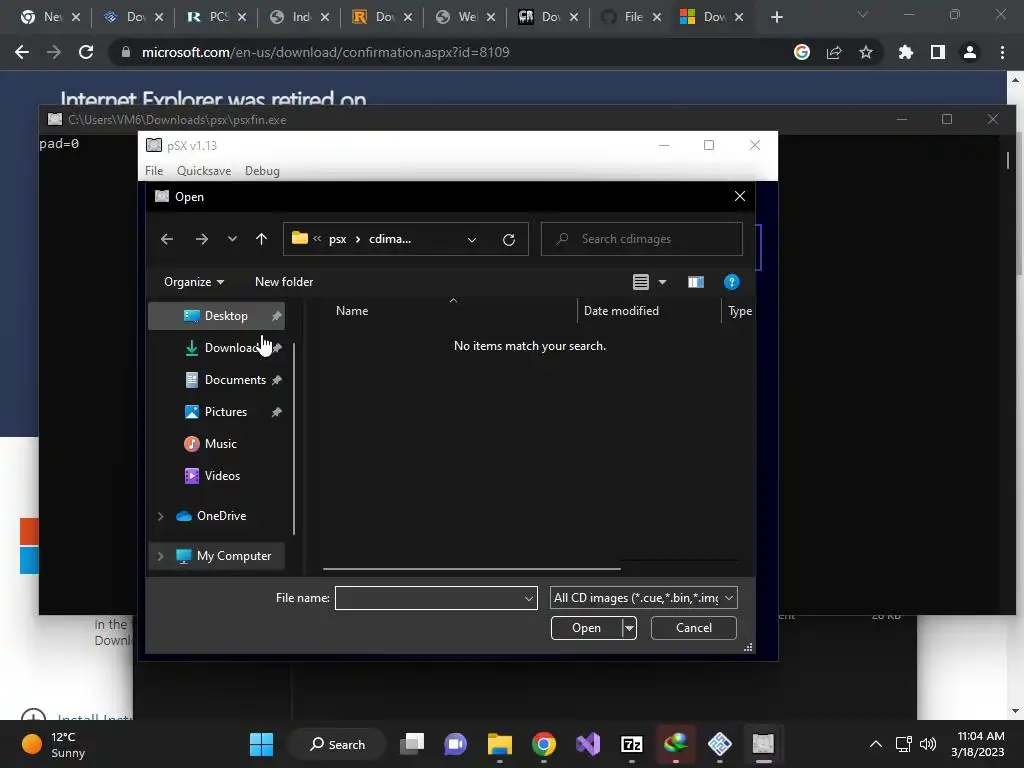Open Visual Studio from the taskbar

588,744
